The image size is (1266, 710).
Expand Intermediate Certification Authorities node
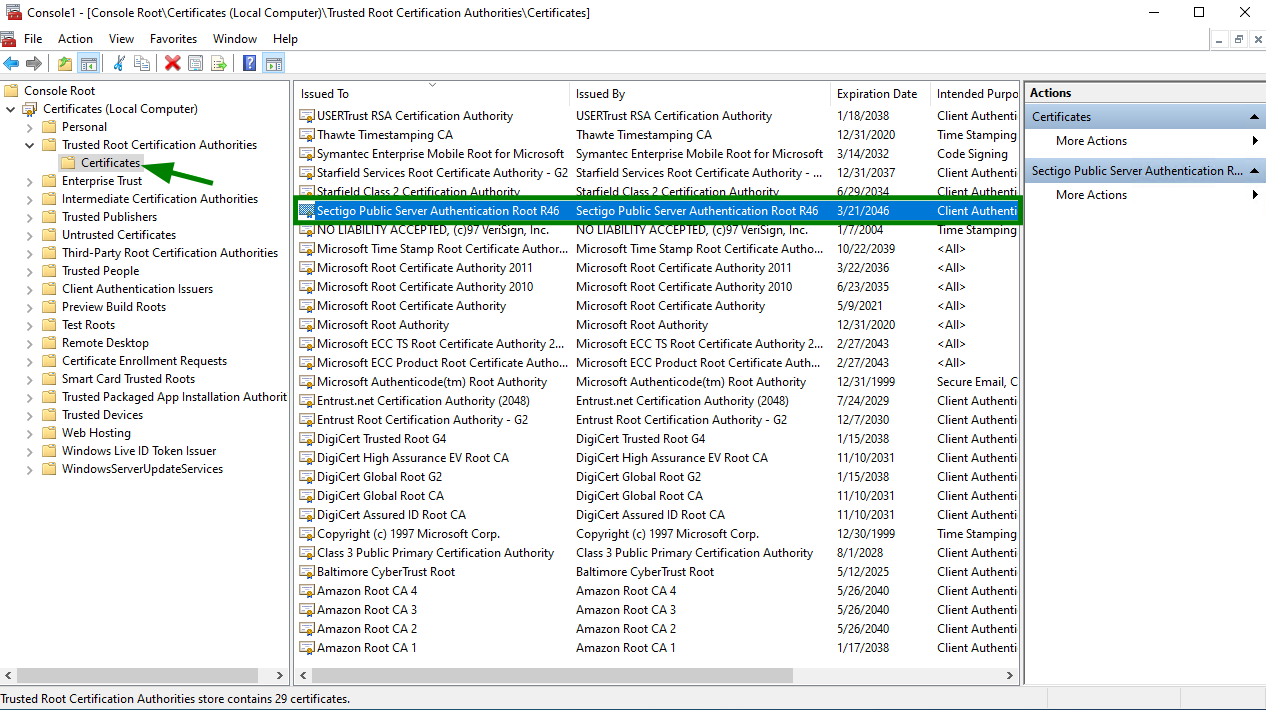[29, 199]
